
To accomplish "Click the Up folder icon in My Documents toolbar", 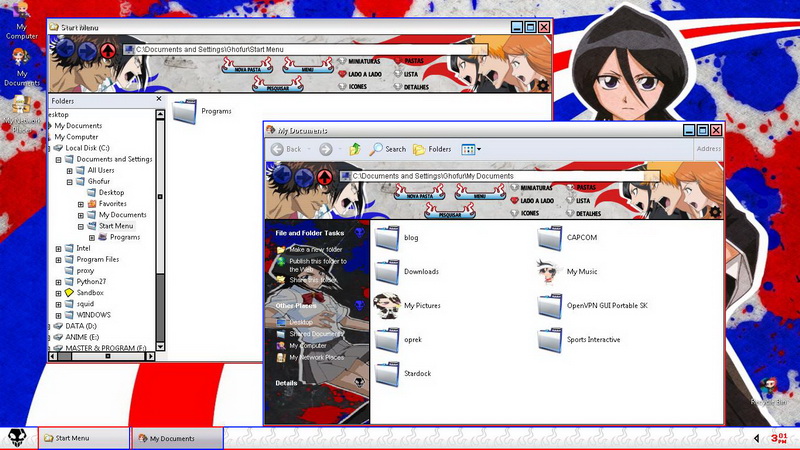I will point(355,149).
